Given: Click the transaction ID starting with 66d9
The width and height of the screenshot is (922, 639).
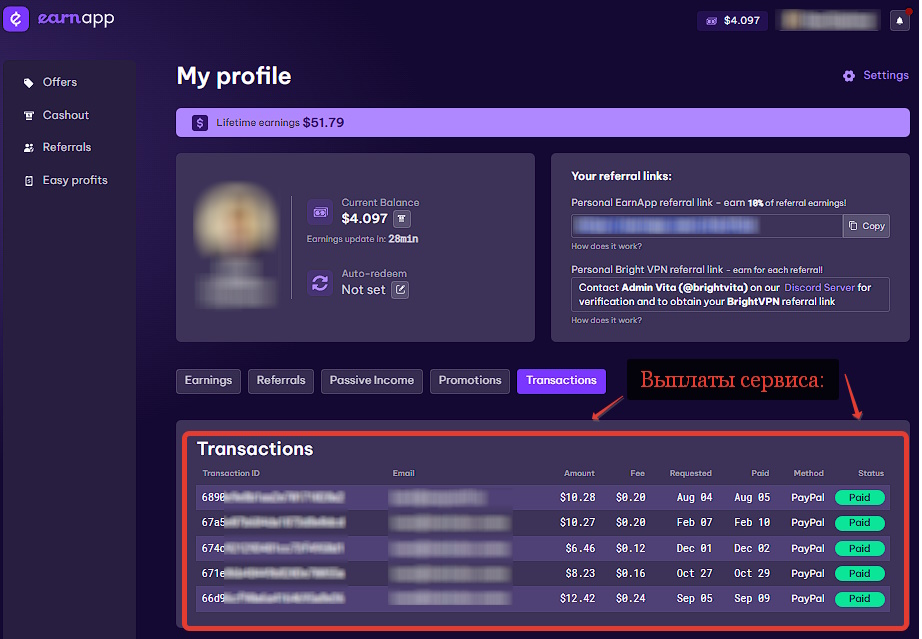Looking at the screenshot, I should [x=273, y=598].
